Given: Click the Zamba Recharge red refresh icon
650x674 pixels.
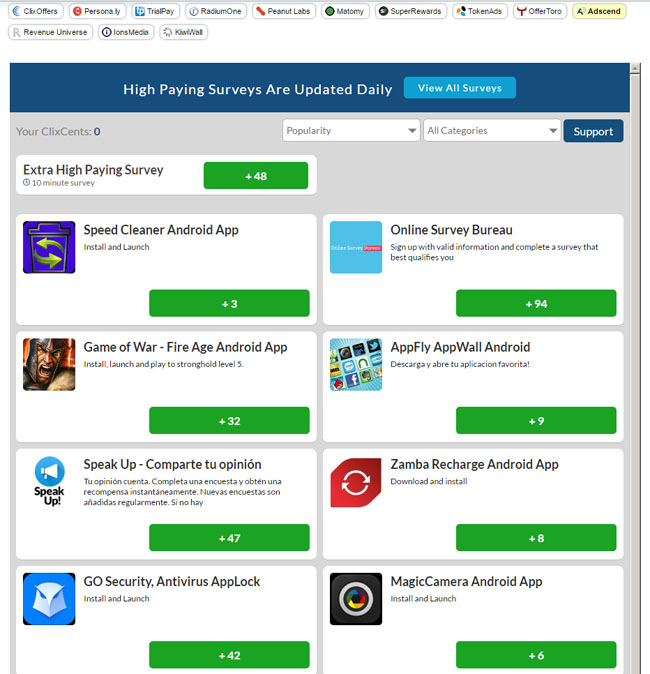Looking at the screenshot, I should (x=356, y=482).
